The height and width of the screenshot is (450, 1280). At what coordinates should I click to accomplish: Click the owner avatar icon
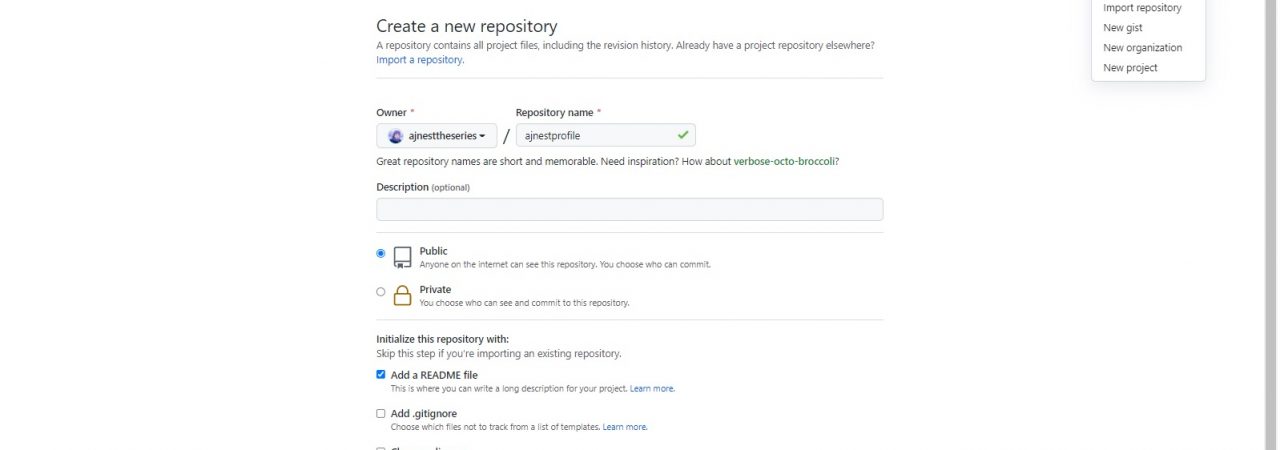pos(395,136)
